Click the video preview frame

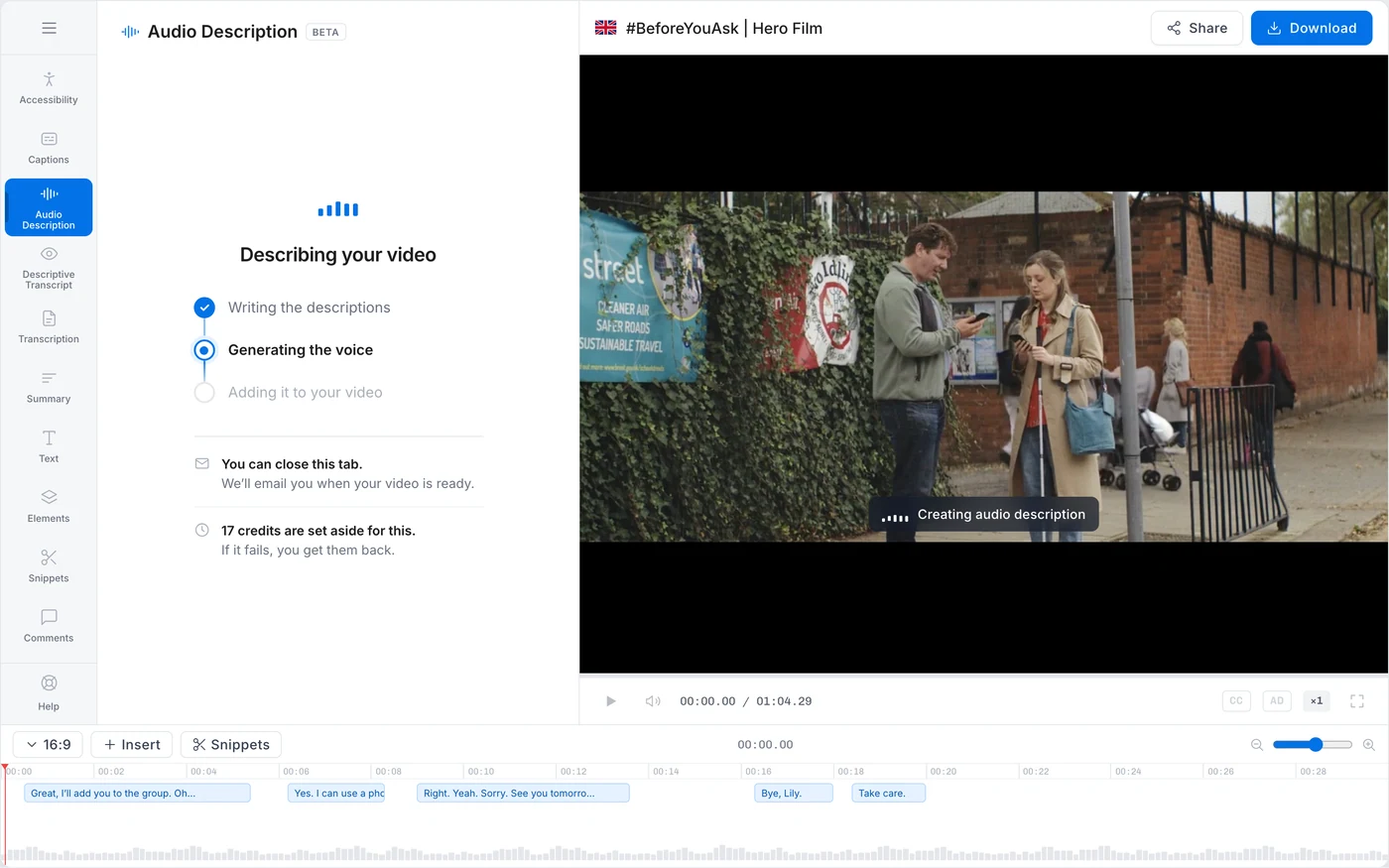[x=983, y=366]
